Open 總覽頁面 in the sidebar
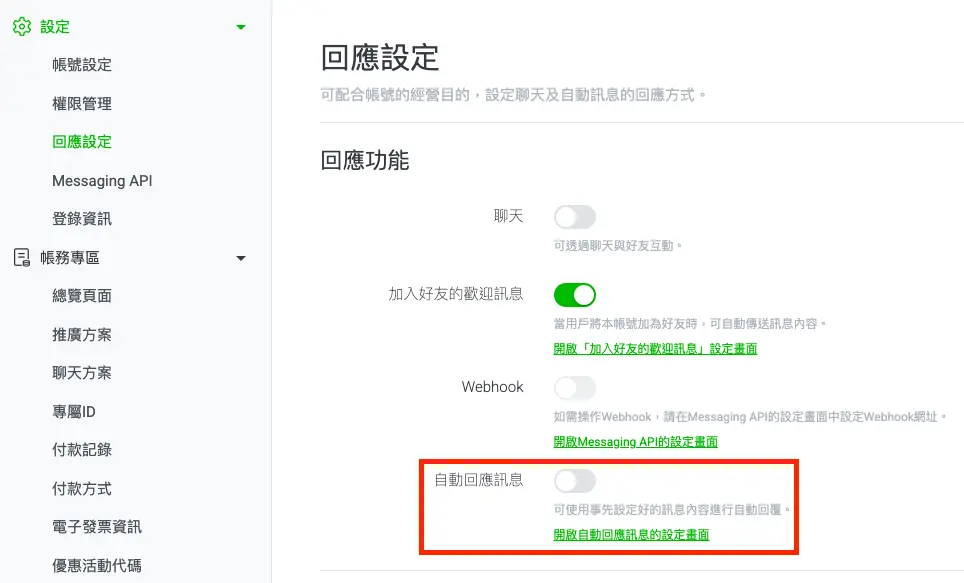Screen dimensions: 964x583 click(82, 296)
